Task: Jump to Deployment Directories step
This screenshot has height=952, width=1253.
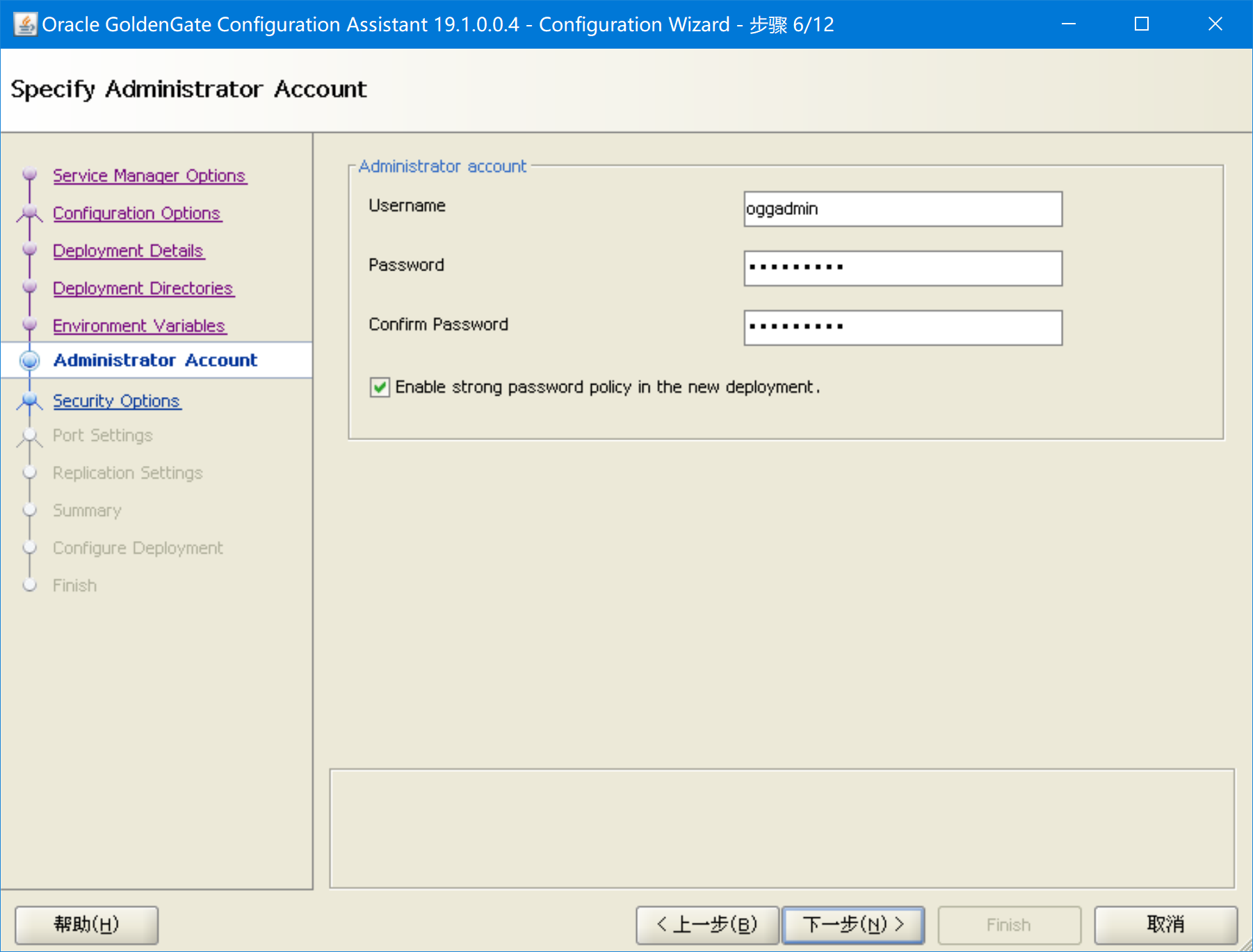Action: [x=143, y=289]
